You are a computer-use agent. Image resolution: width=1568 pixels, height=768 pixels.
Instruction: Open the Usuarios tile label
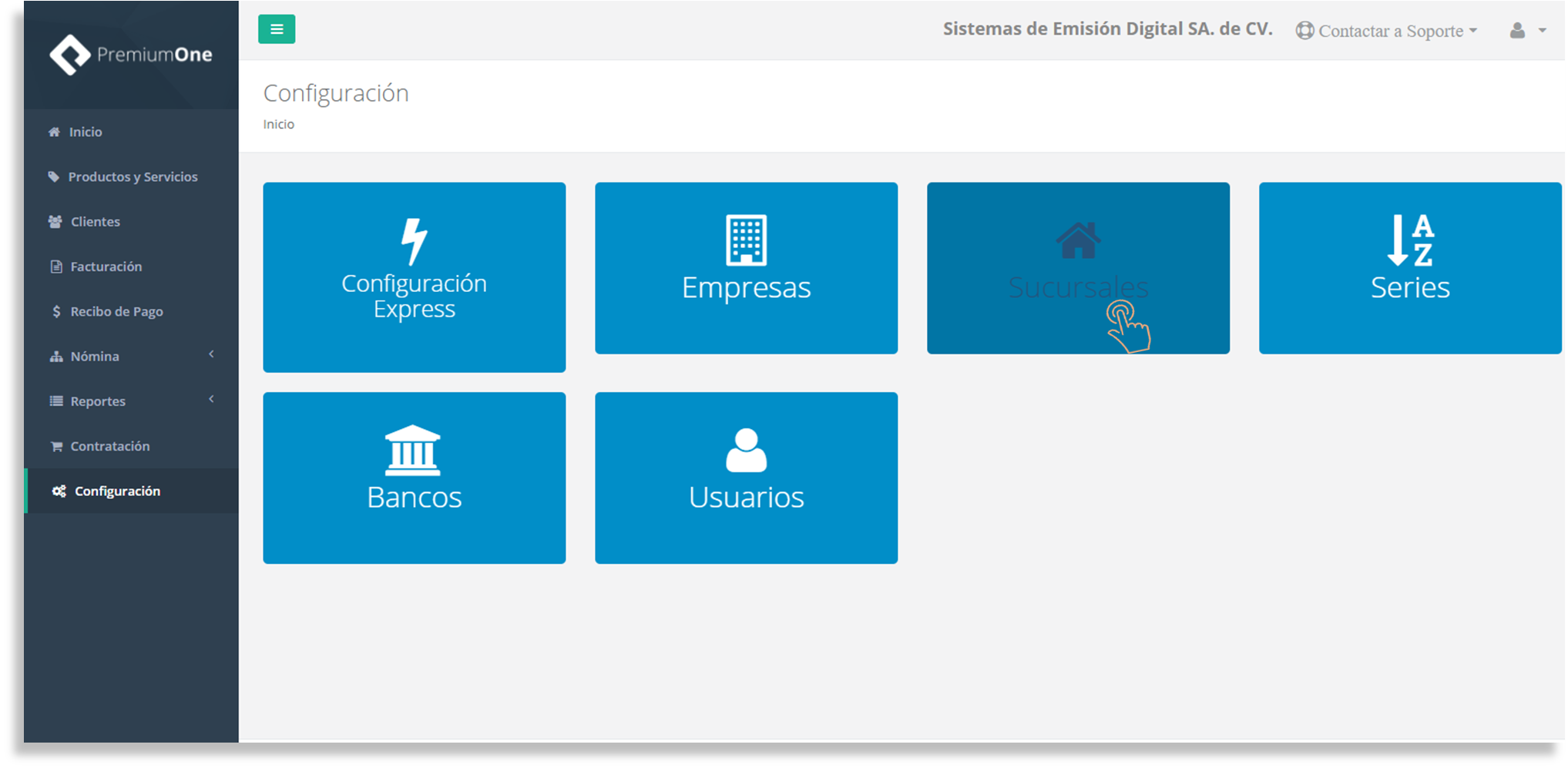(747, 498)
